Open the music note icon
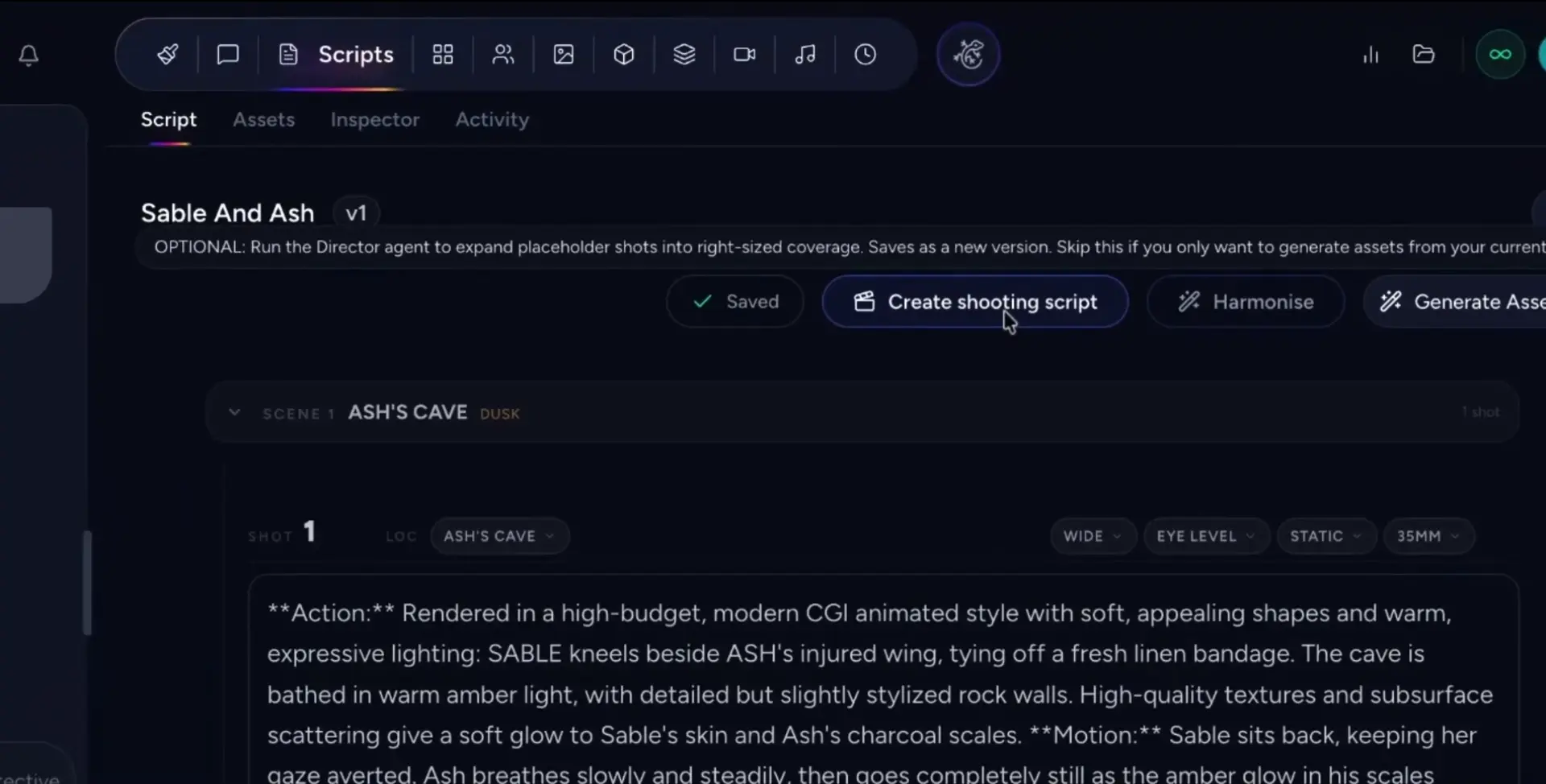1546x784 pixels. tap(805, 55)
